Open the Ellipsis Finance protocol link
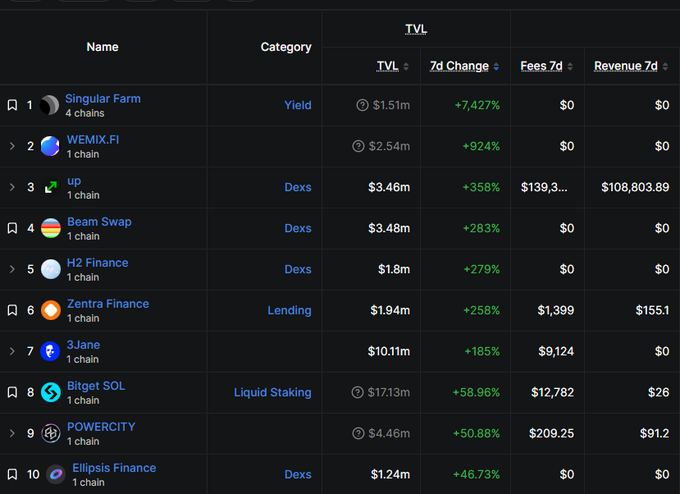Image resolution: width=680 pixels, height=494 pixels. (x=114, y=468)
